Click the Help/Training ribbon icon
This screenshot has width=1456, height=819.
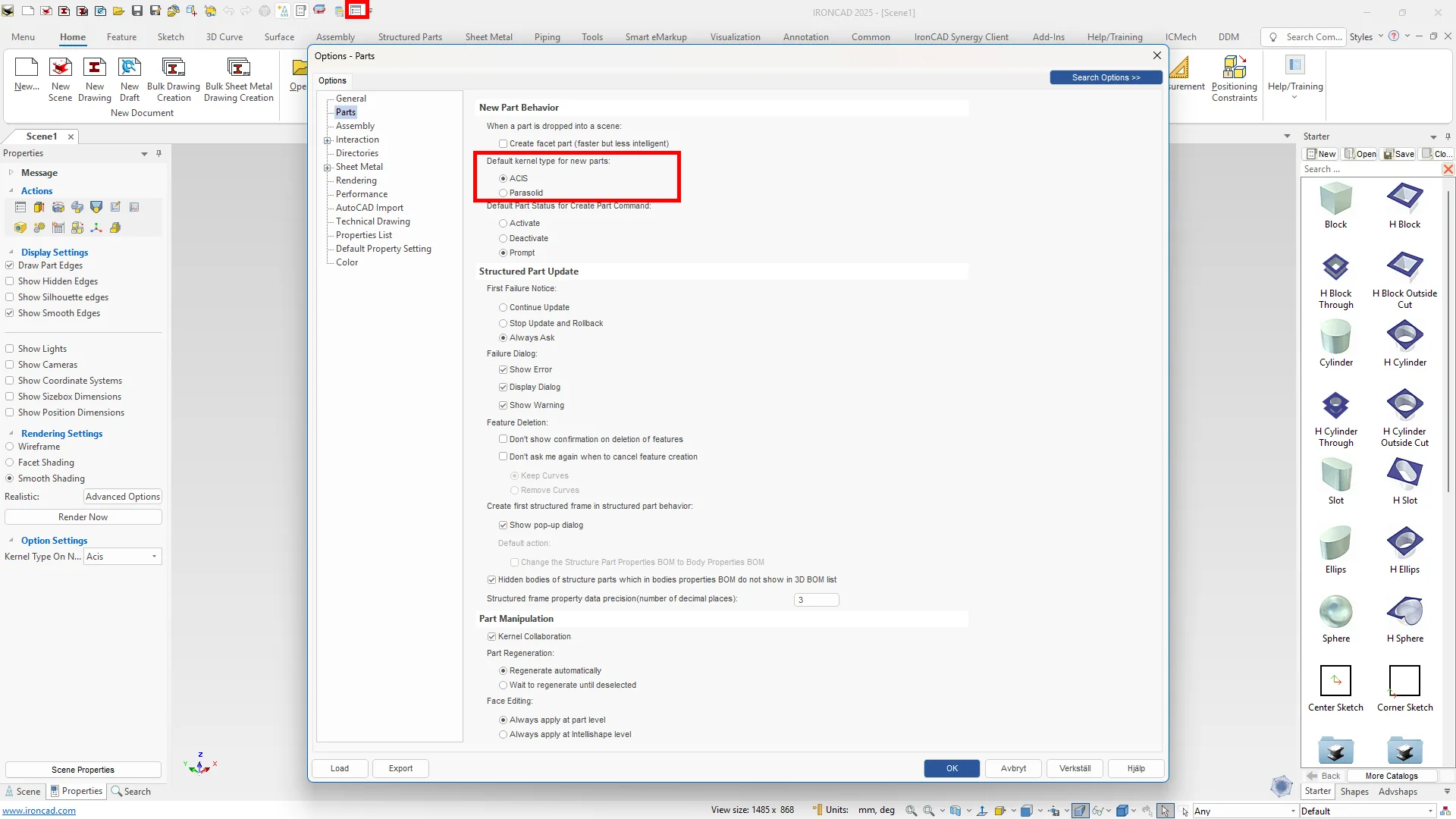pos(1295,76)
